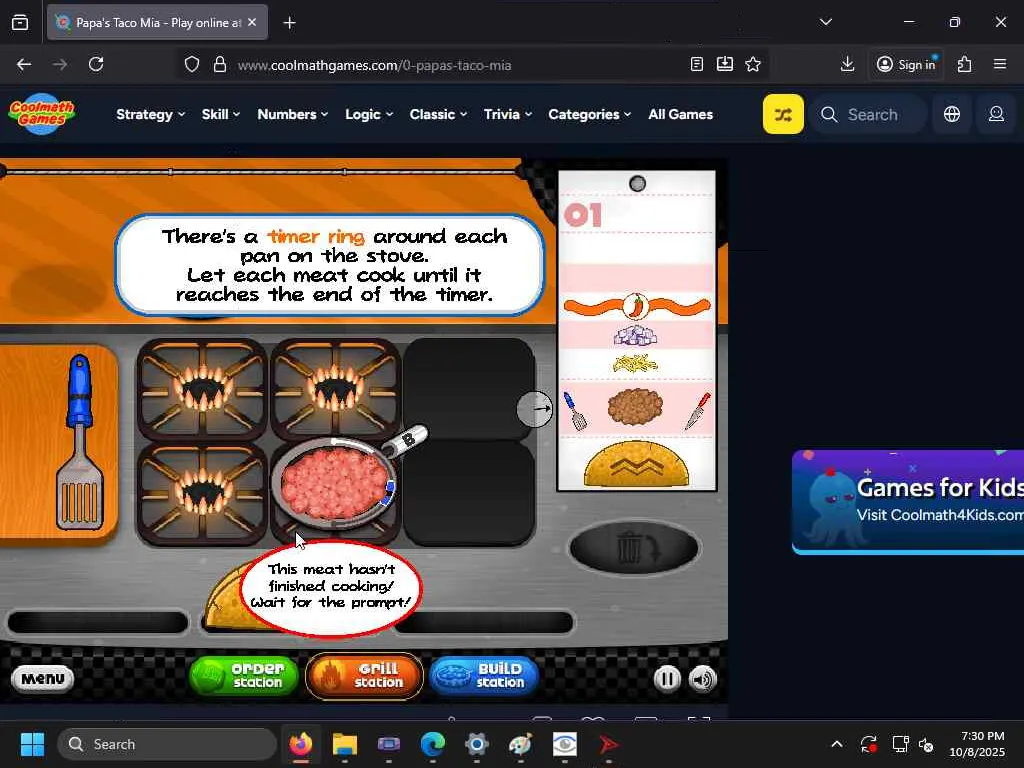Mute game sound with the speaker button
The height and width of the screenshot is (768, 1024).
click(x=703, y=679)
